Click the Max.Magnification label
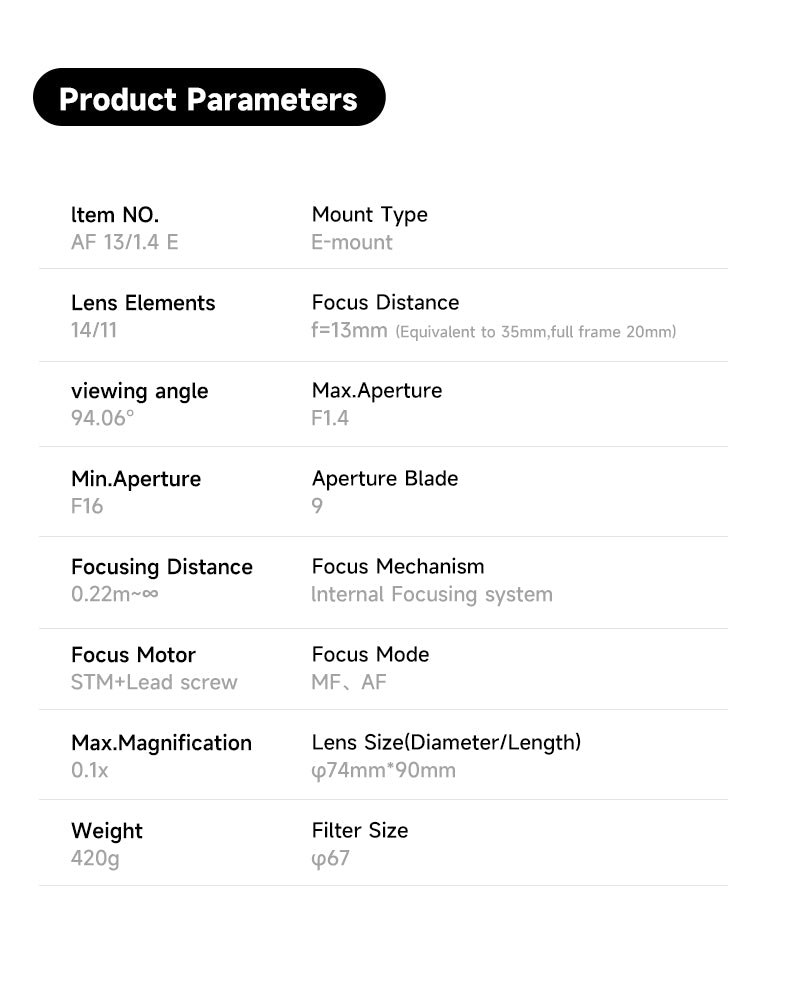This screenshot has height=988, width=790. pos(161,743)
